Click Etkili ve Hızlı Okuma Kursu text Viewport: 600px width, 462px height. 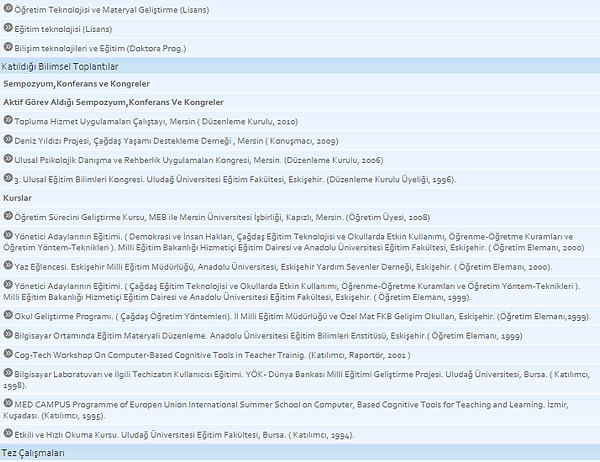pos(184,435)
